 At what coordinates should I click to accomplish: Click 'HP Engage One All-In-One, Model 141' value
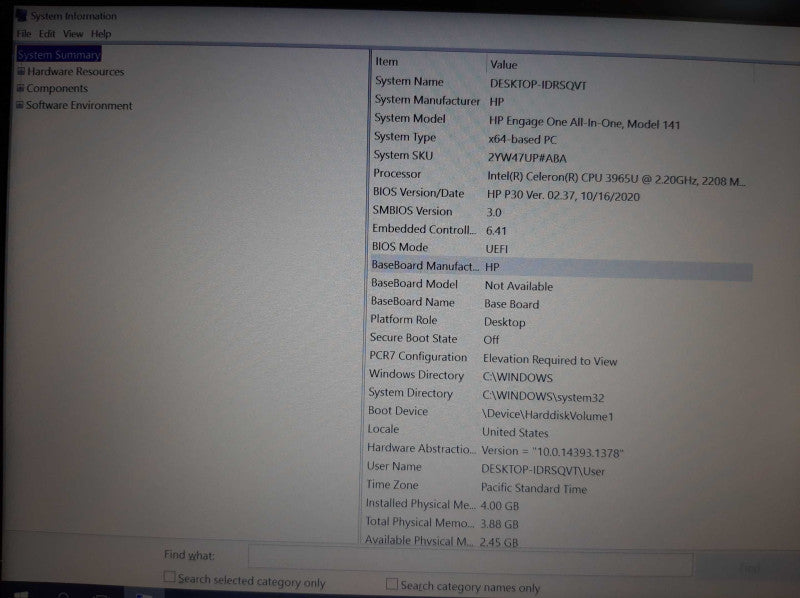584,123
